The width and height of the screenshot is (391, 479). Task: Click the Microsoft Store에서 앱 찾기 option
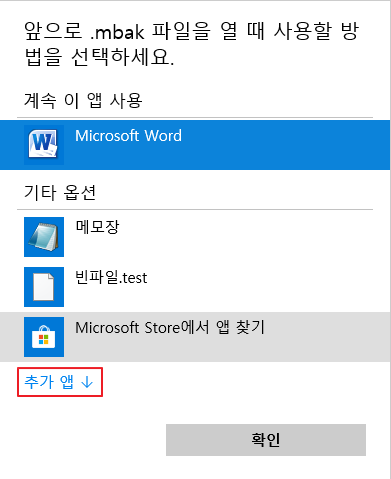tap(195, 337)
